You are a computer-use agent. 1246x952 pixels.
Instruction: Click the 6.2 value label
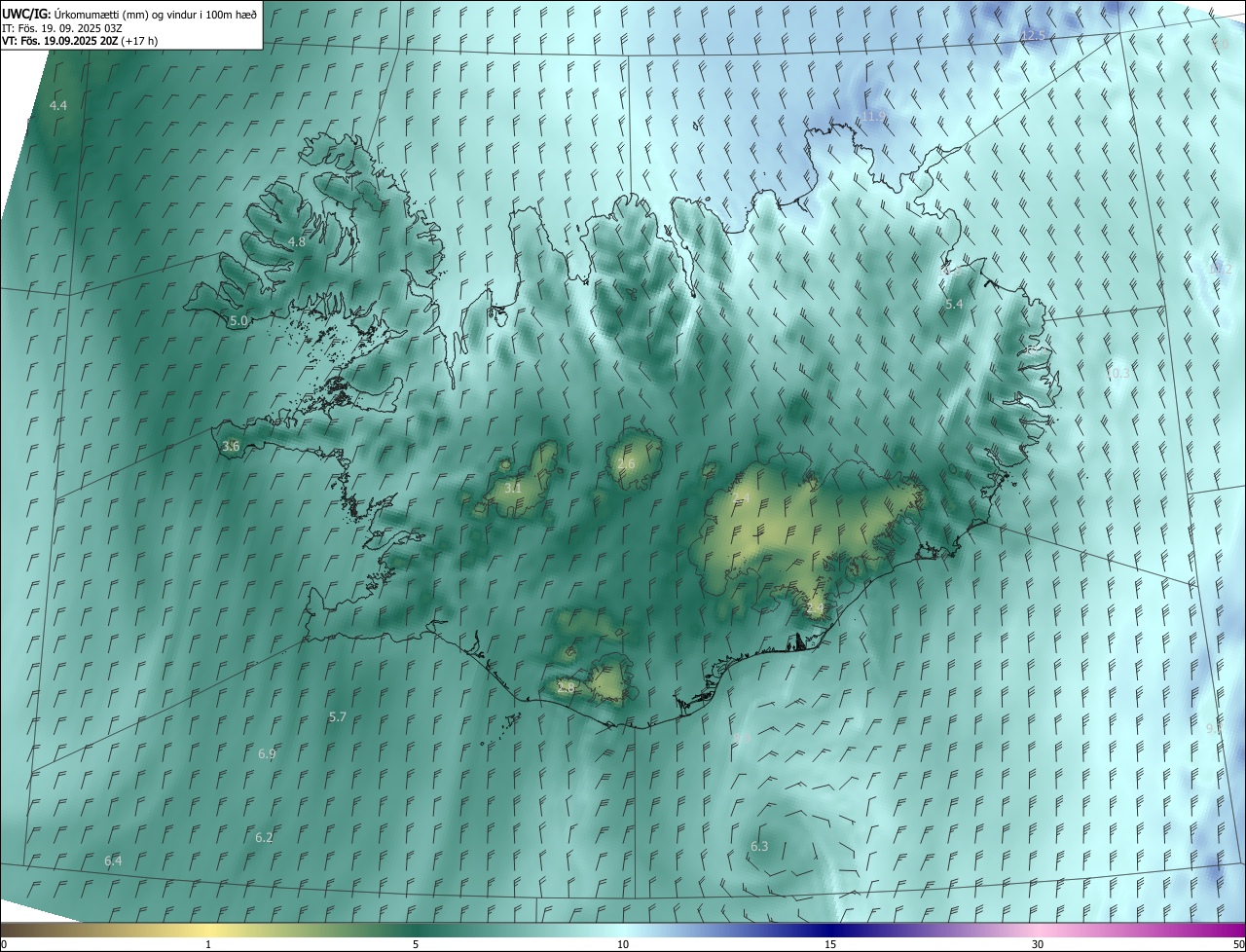(x=264, y=837)
